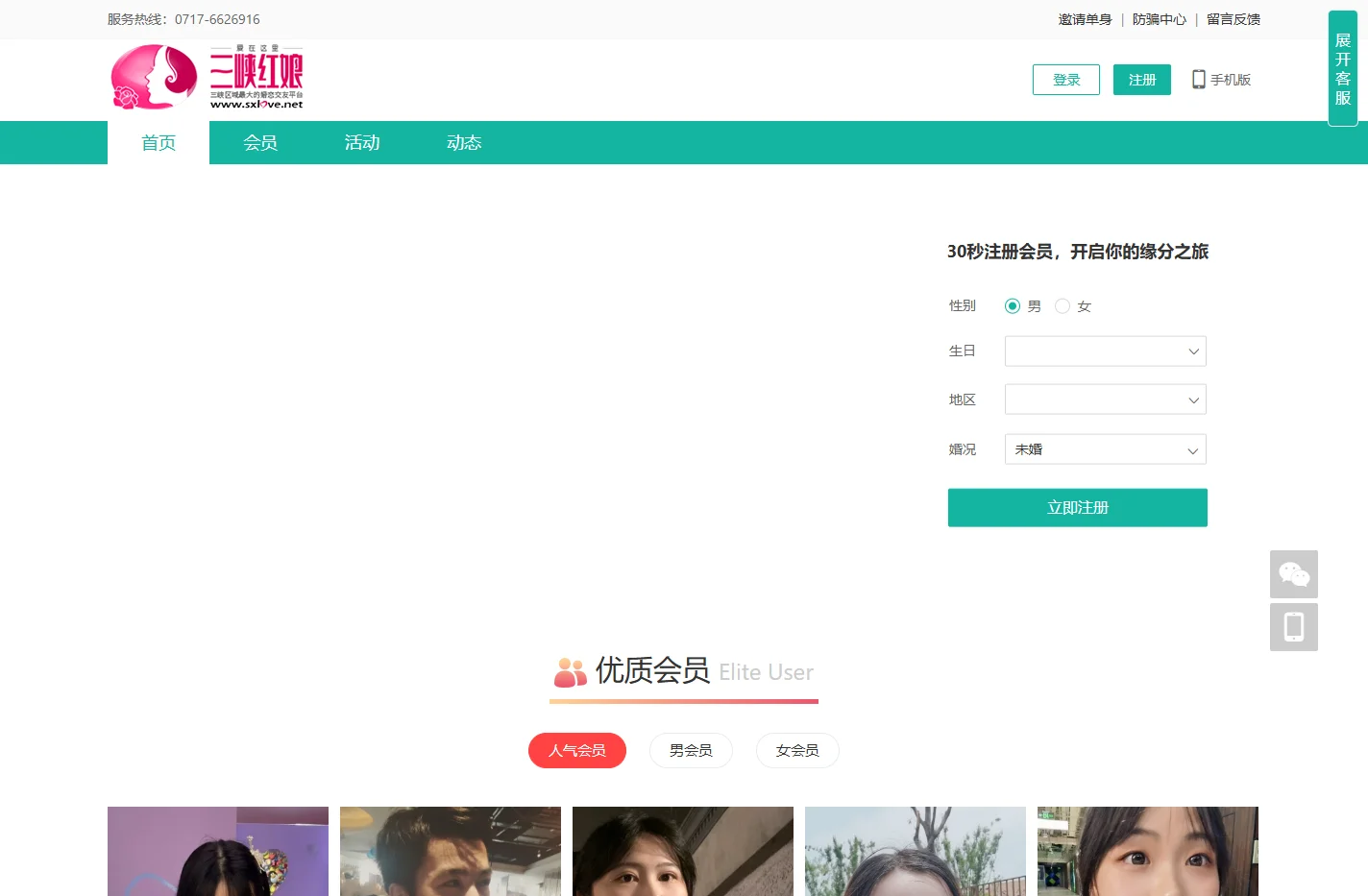
Task: Open the 留言反馈 link
Action: pos(1234,19)
